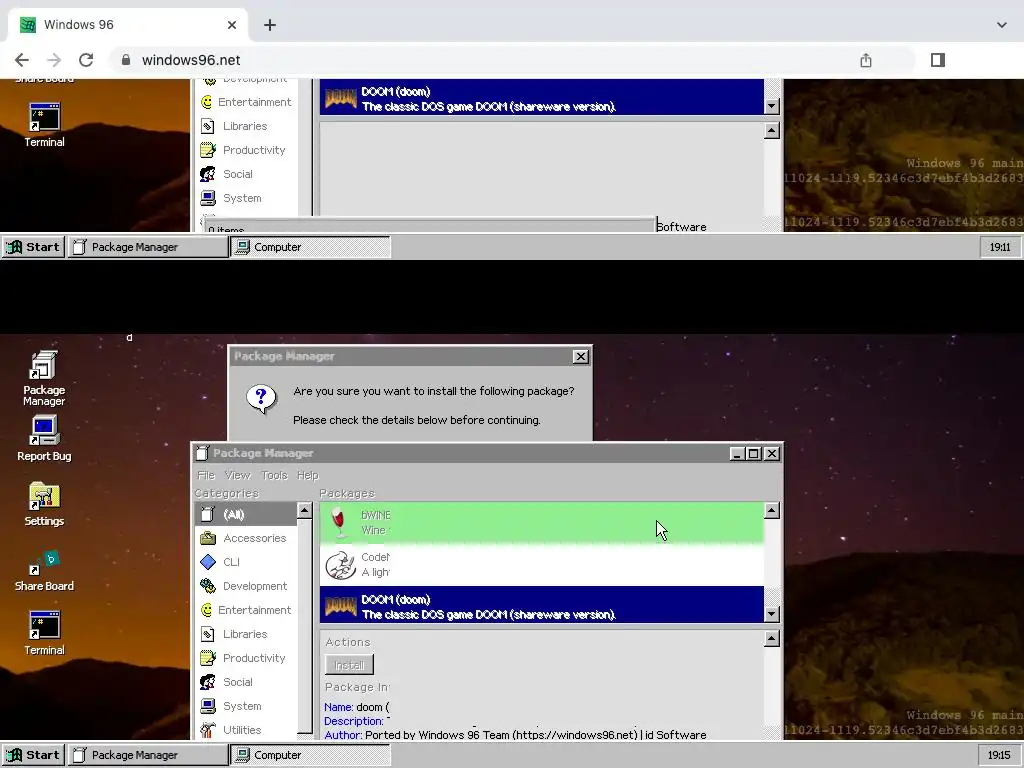Click the Install button under Actions
The height and width of the screenshot is (768, 1024).
[x=349, y=665]
